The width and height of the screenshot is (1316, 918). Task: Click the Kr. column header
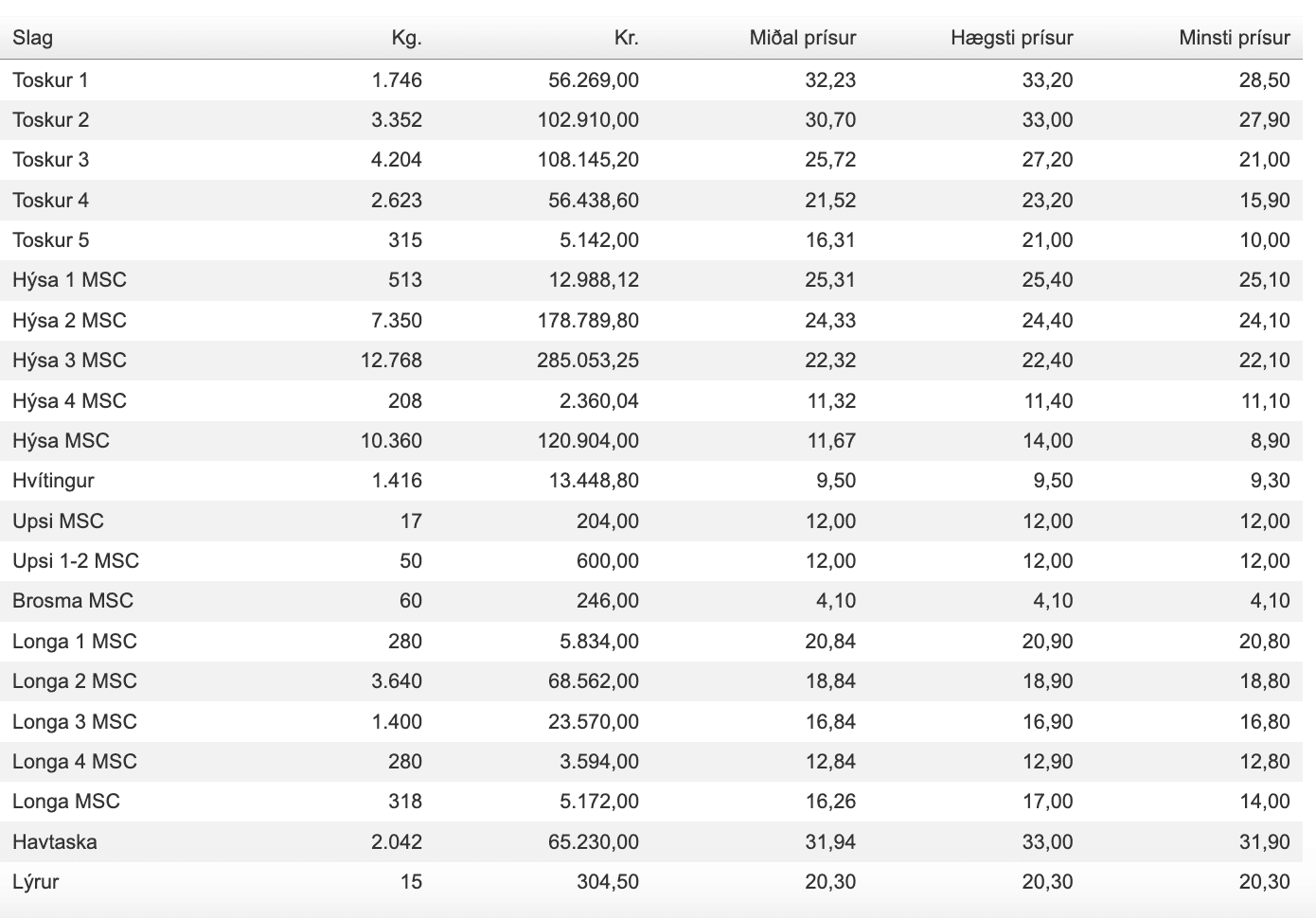point(626,38)
